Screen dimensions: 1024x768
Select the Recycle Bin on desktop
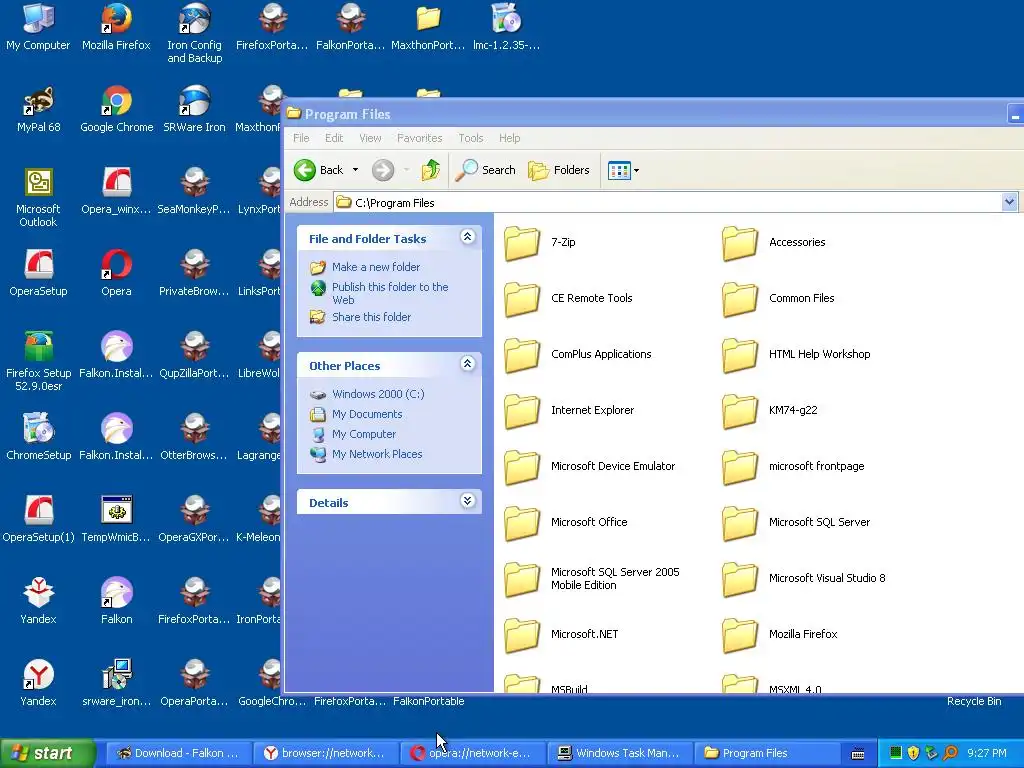974,701
